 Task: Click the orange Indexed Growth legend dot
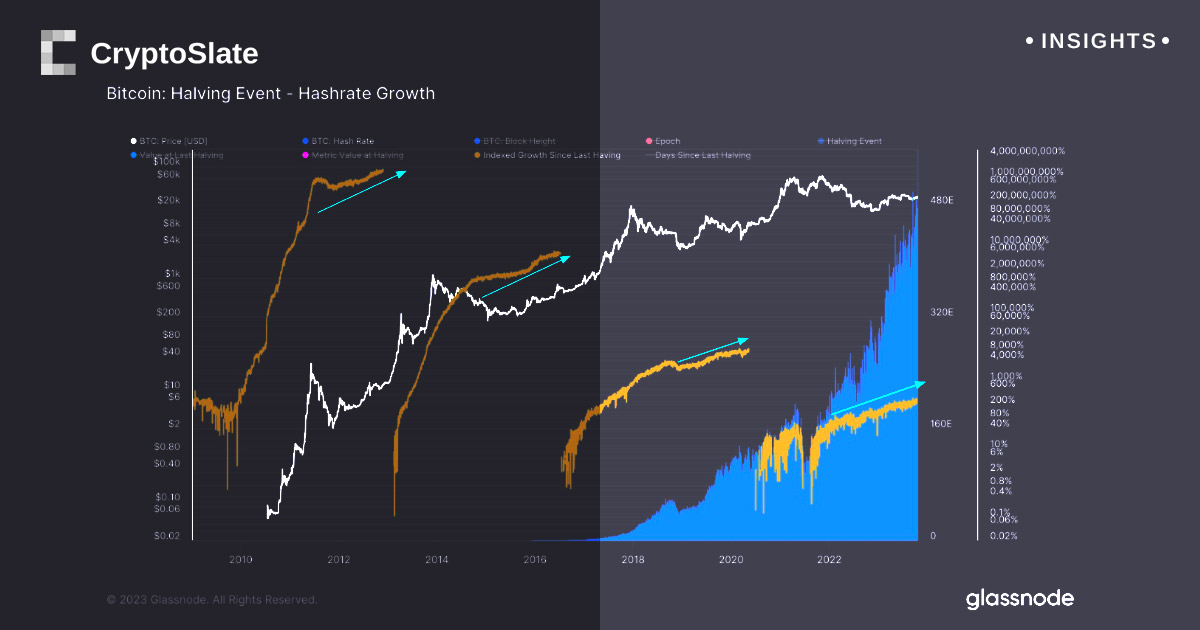[477, 156]
